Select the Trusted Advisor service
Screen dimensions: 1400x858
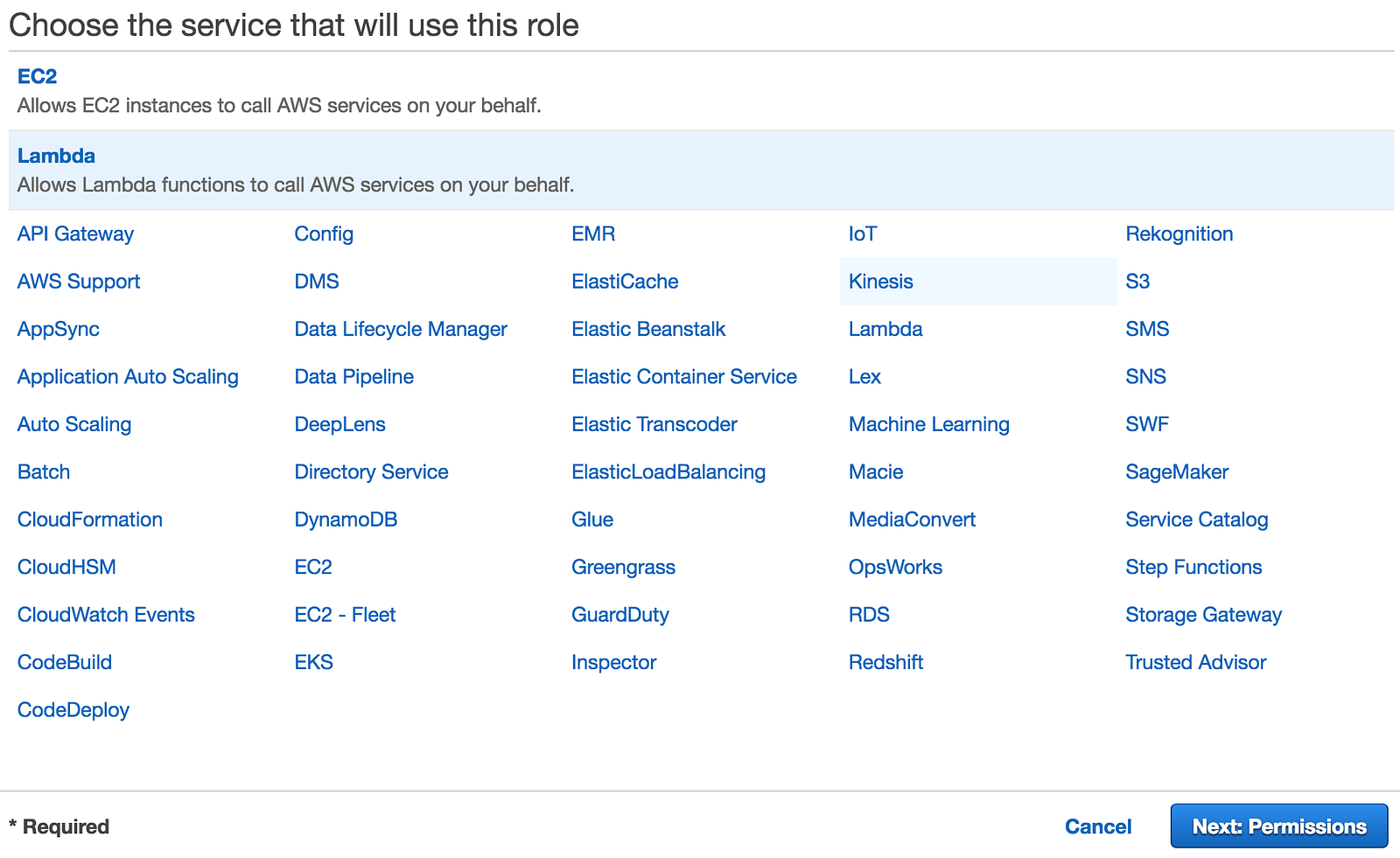pyautogui.click(x=1196, y=662)
